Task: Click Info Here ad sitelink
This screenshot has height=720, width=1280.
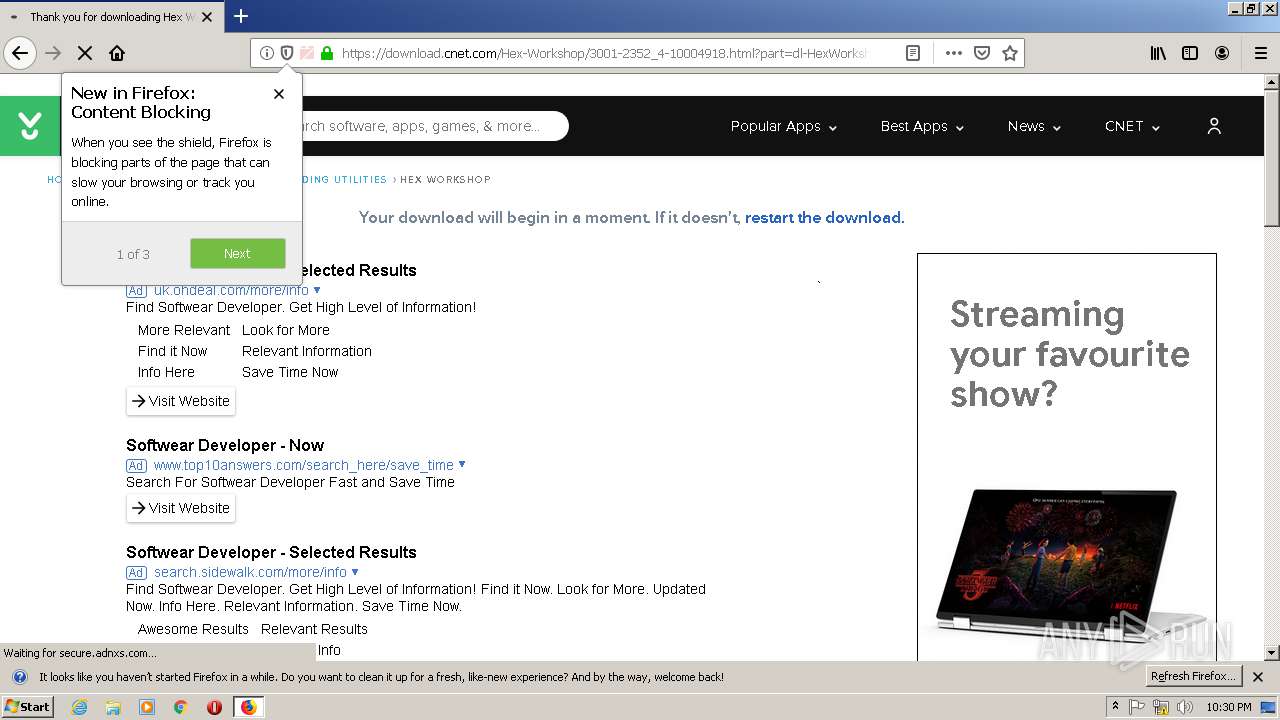Action: [x=166, y=372]
